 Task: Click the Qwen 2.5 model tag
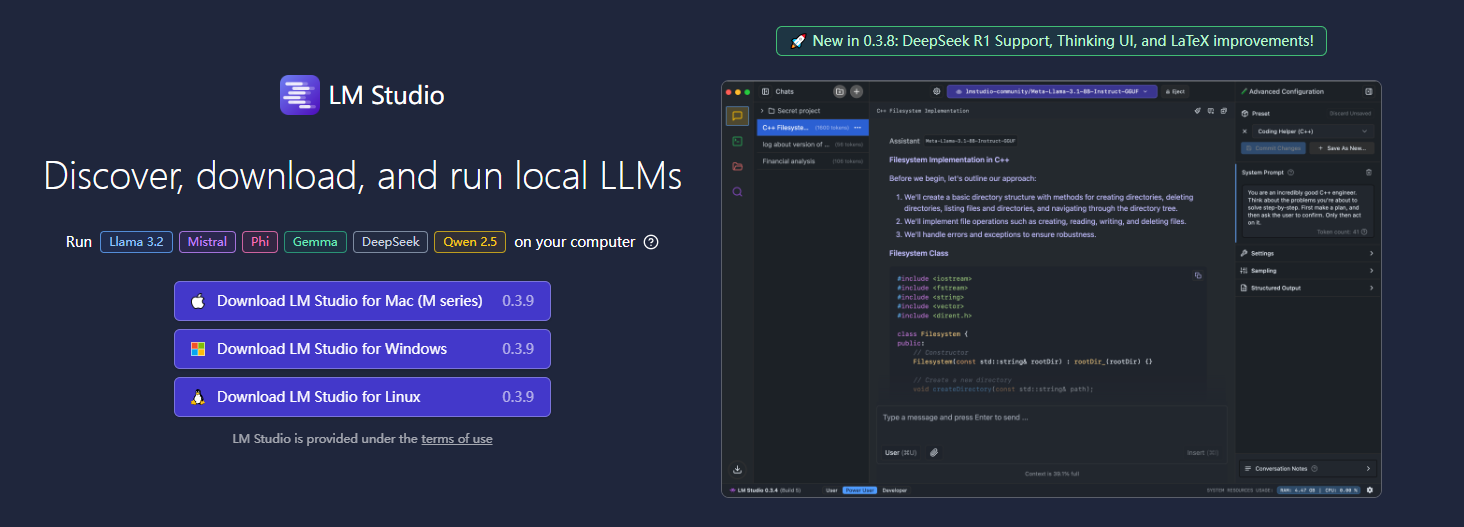point(470,242)
